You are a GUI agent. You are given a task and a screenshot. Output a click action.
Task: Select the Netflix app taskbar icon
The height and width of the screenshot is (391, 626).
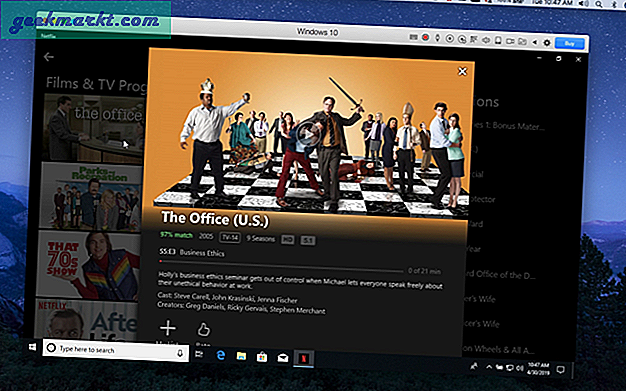coord(303,359)
